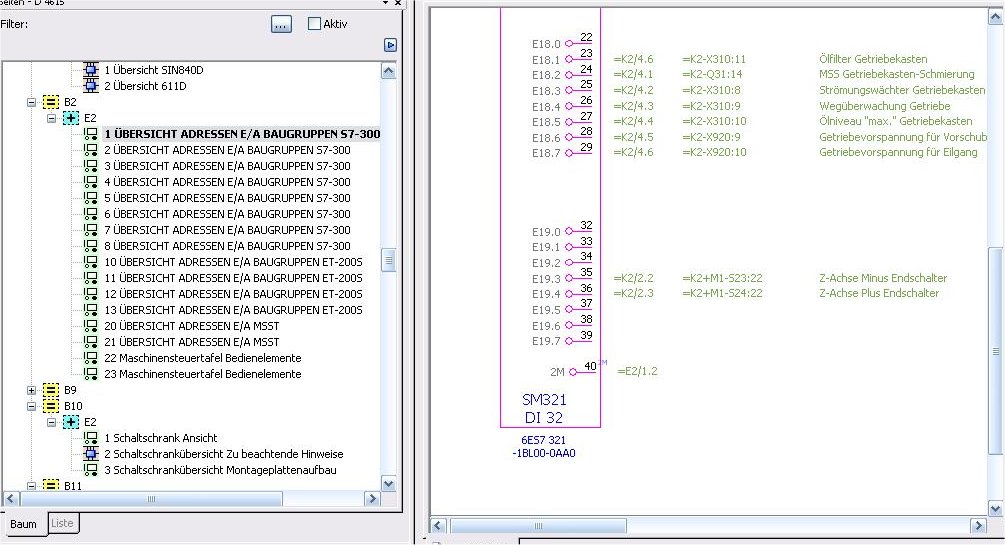Click page icon of 5 ÜBERSICHT ADRESSEN S7-300
Screen dimensions: 1005x545
click(x=91, y=198)
